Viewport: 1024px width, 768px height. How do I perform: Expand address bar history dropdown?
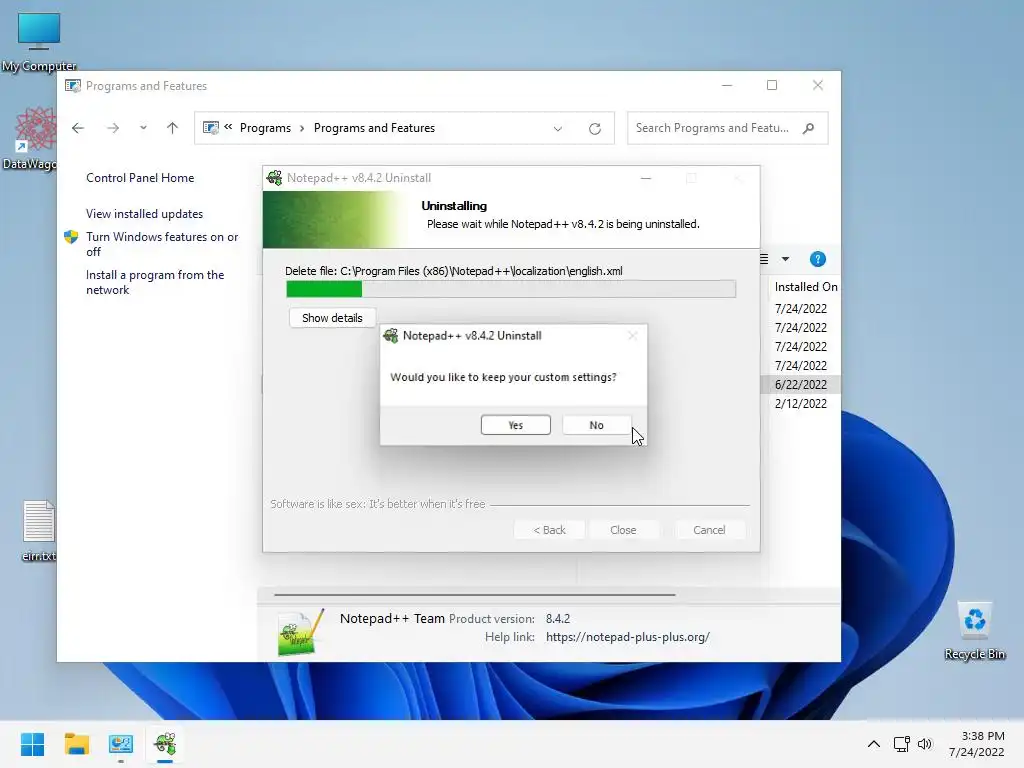coord(558,129)
